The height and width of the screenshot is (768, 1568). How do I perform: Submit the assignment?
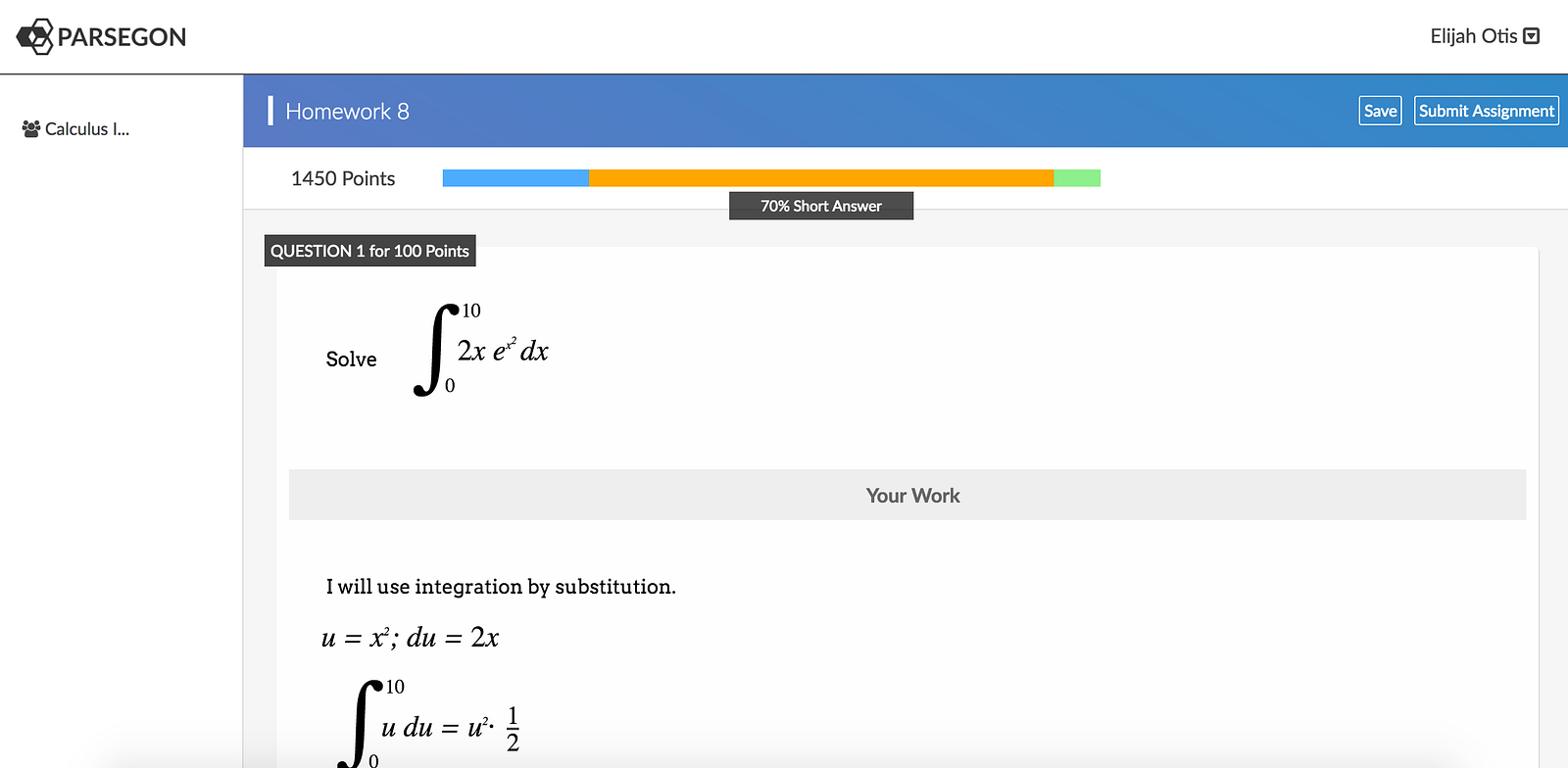(1486, 111)
